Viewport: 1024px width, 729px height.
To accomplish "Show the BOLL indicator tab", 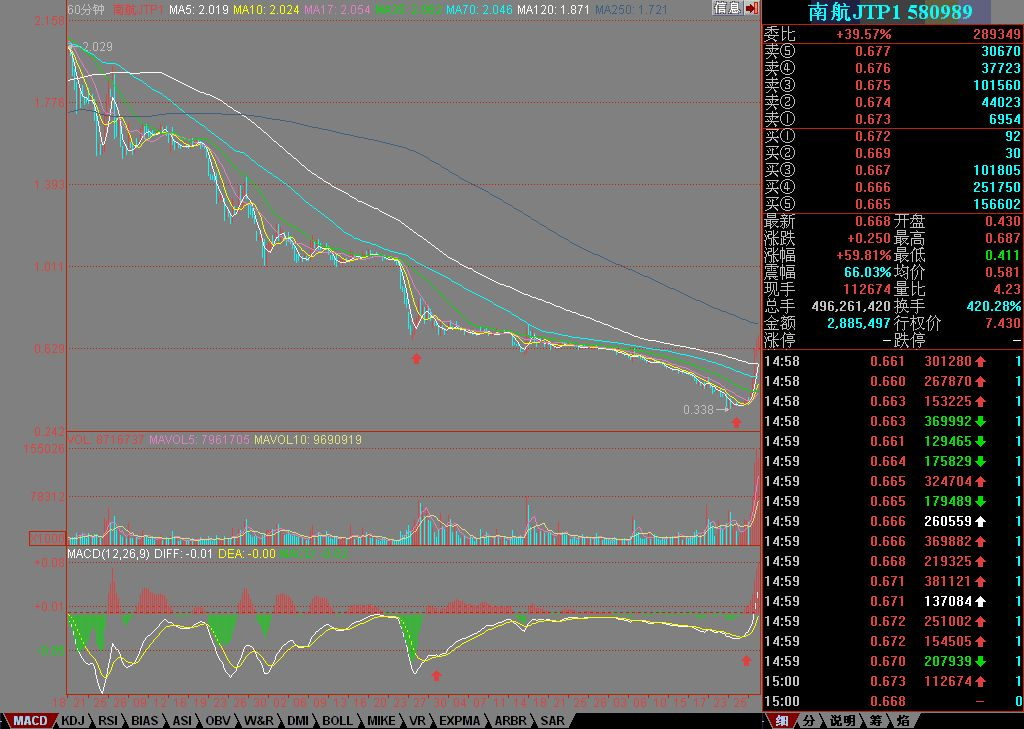I will point(337,720).
